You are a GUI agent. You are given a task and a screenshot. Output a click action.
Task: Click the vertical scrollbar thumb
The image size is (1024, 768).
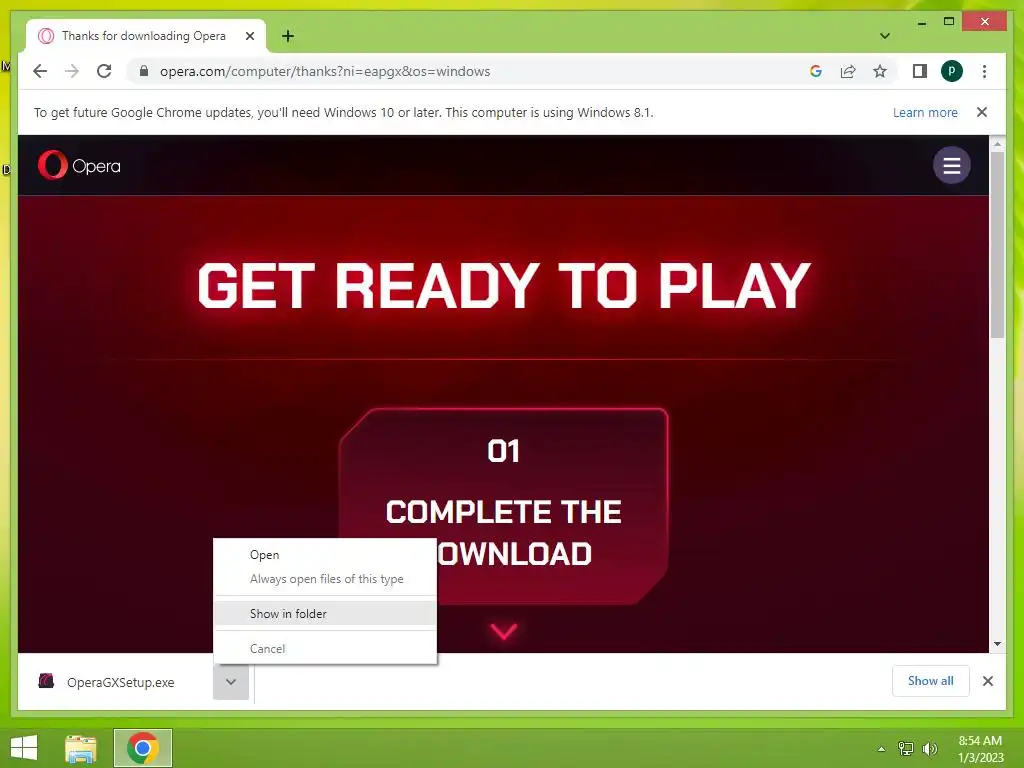[997, 245]
